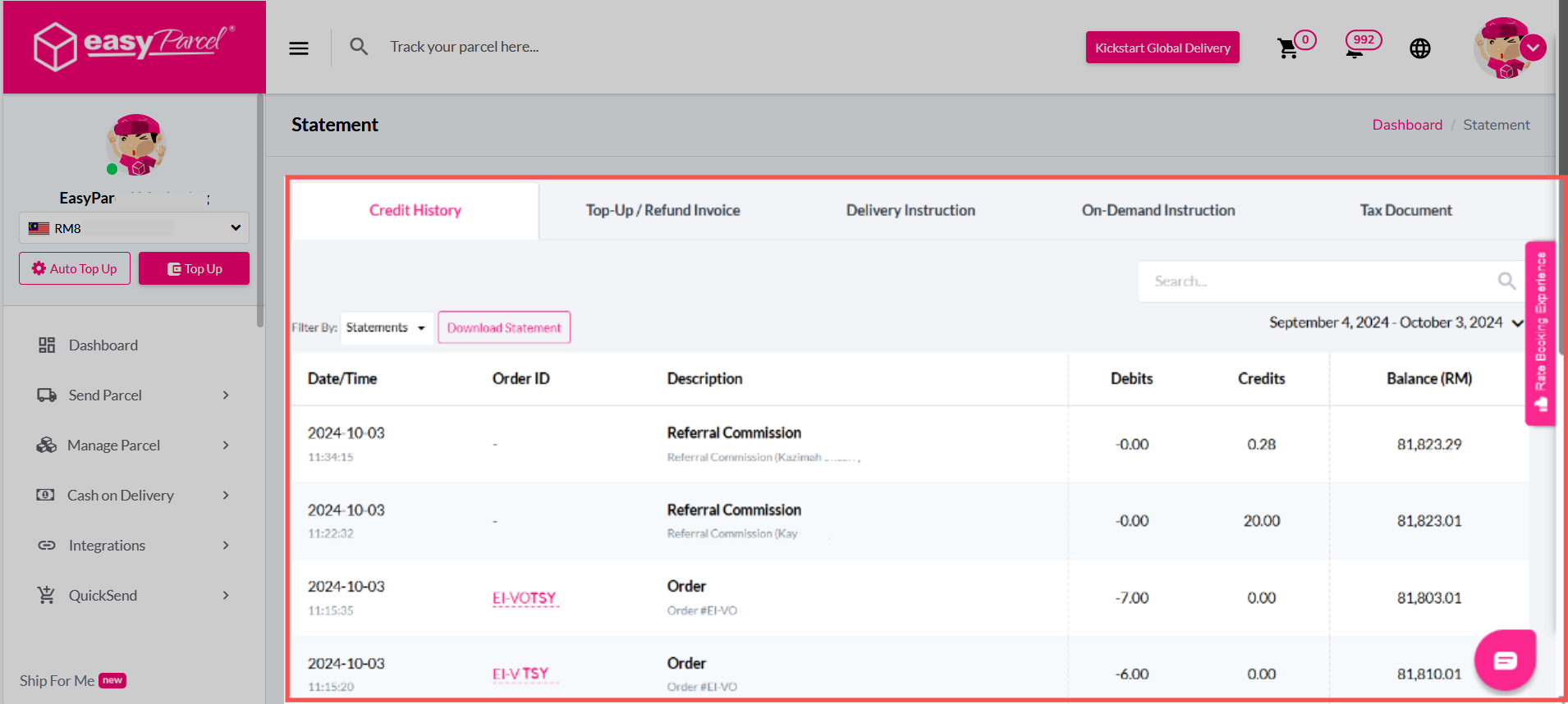Open the Statements filter dropdown
This screenshot has width=1568, height=704.
point(387,328)
